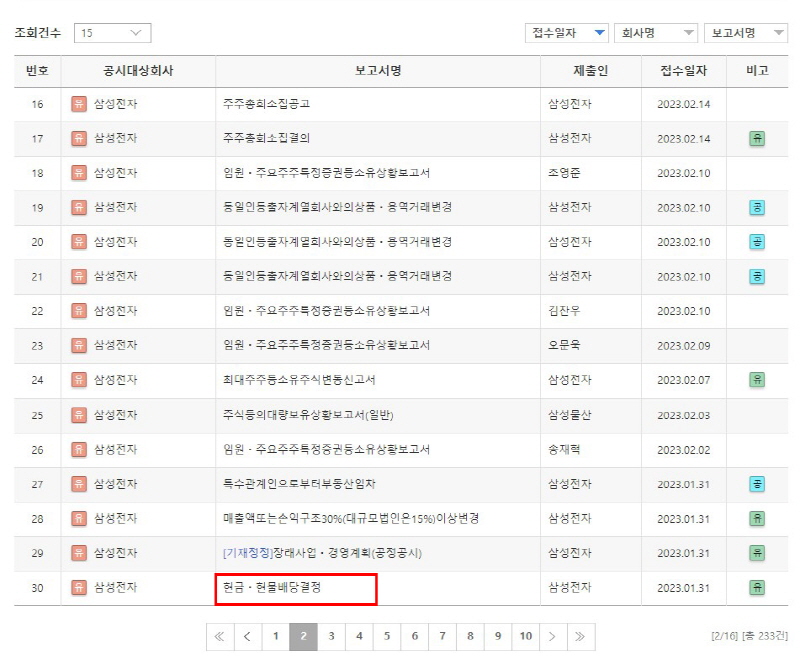The width and height of the screenshot is (800, 661).
Task: Click the 유 market icon in row 23
Action: coord(79,345)
